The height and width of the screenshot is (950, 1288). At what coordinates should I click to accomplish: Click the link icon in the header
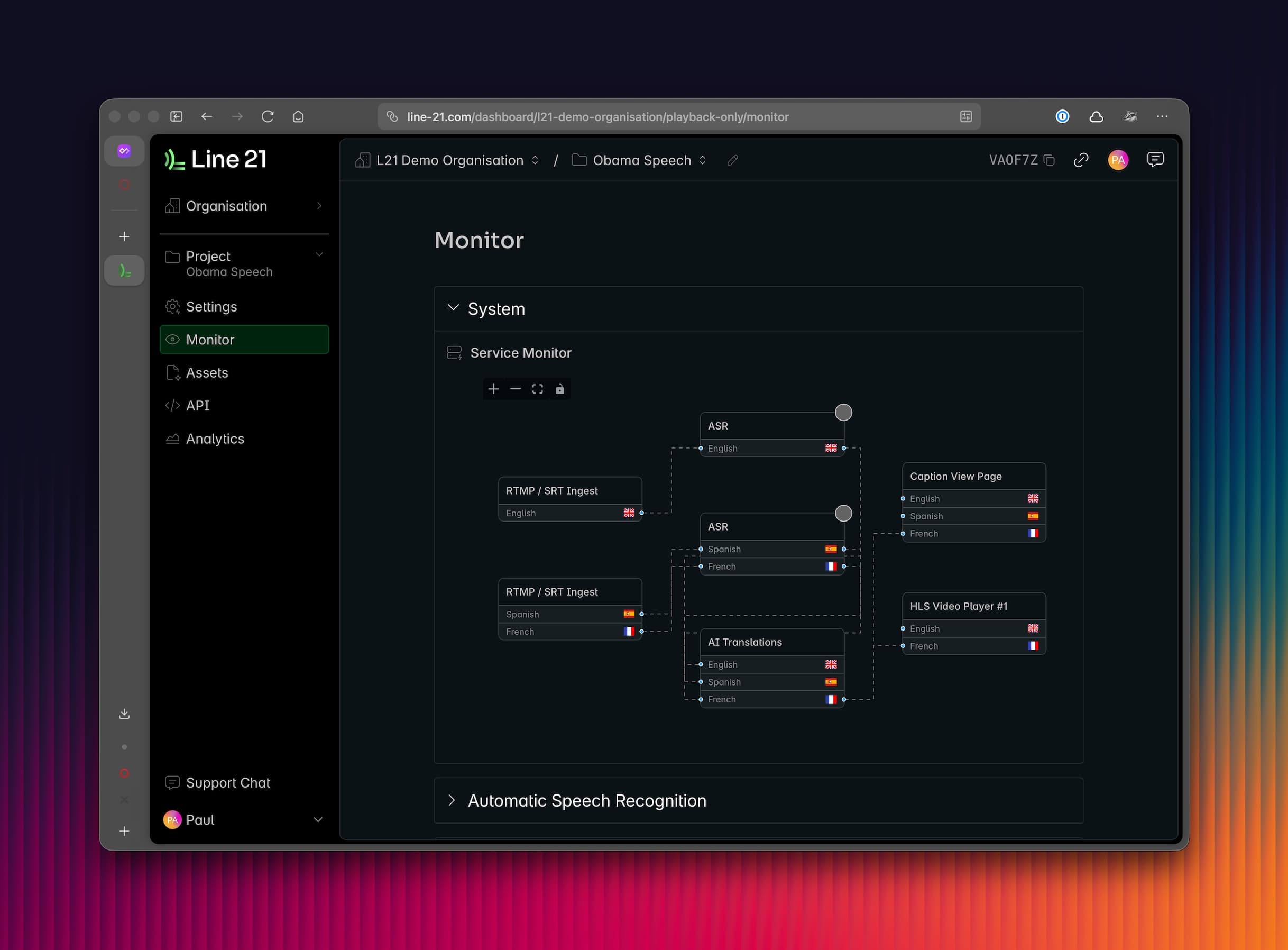1081,160
